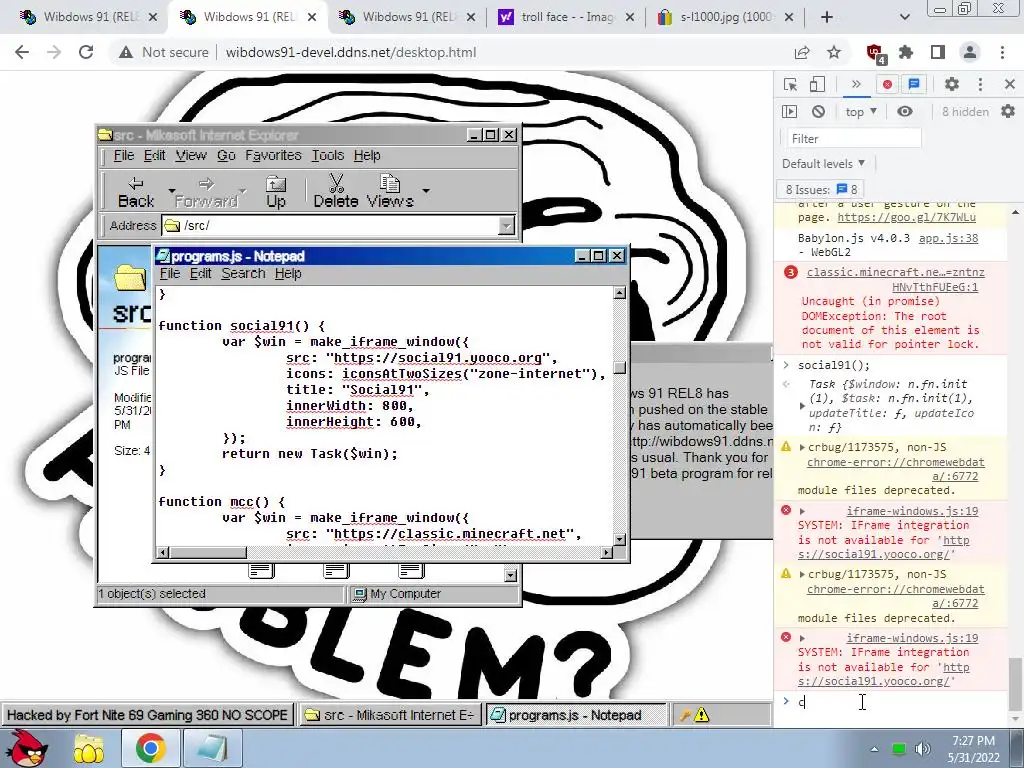Click Notepad horizontal scrollbar right arrow
The width and height of the screenshot is (1024, 768).
coord(607,552)
